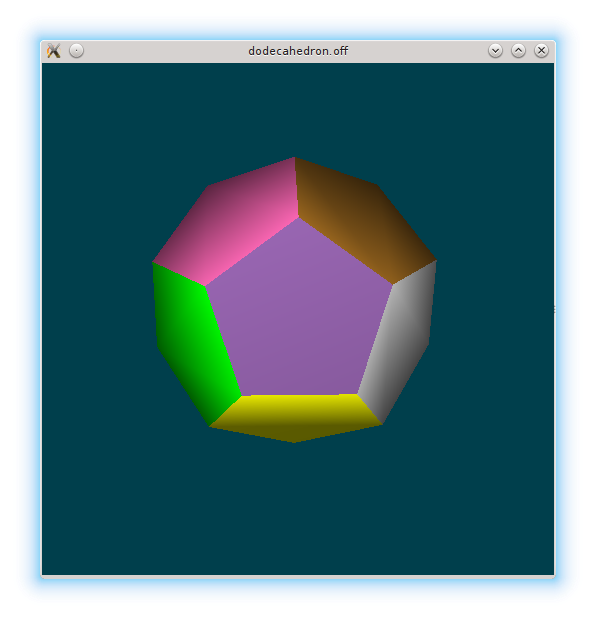Screen dimensions: 596x619
Task: Click the dodecahedron.off title text
Action: point(298,51)
